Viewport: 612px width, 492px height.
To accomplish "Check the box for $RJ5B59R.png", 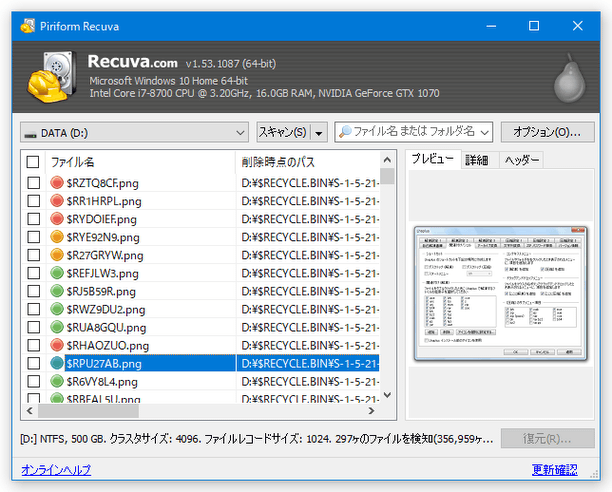I will [34, 291].
